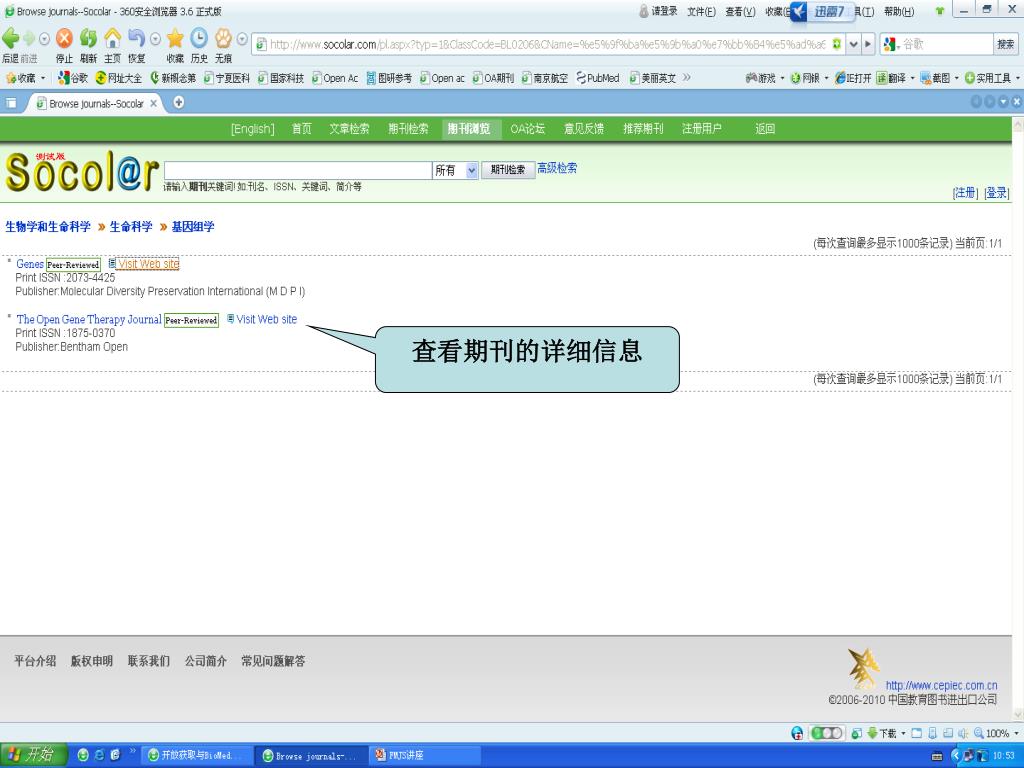Open the home page via the 主页 house icon
This screenshot has width=1024, height=768.
pos(113,38)
